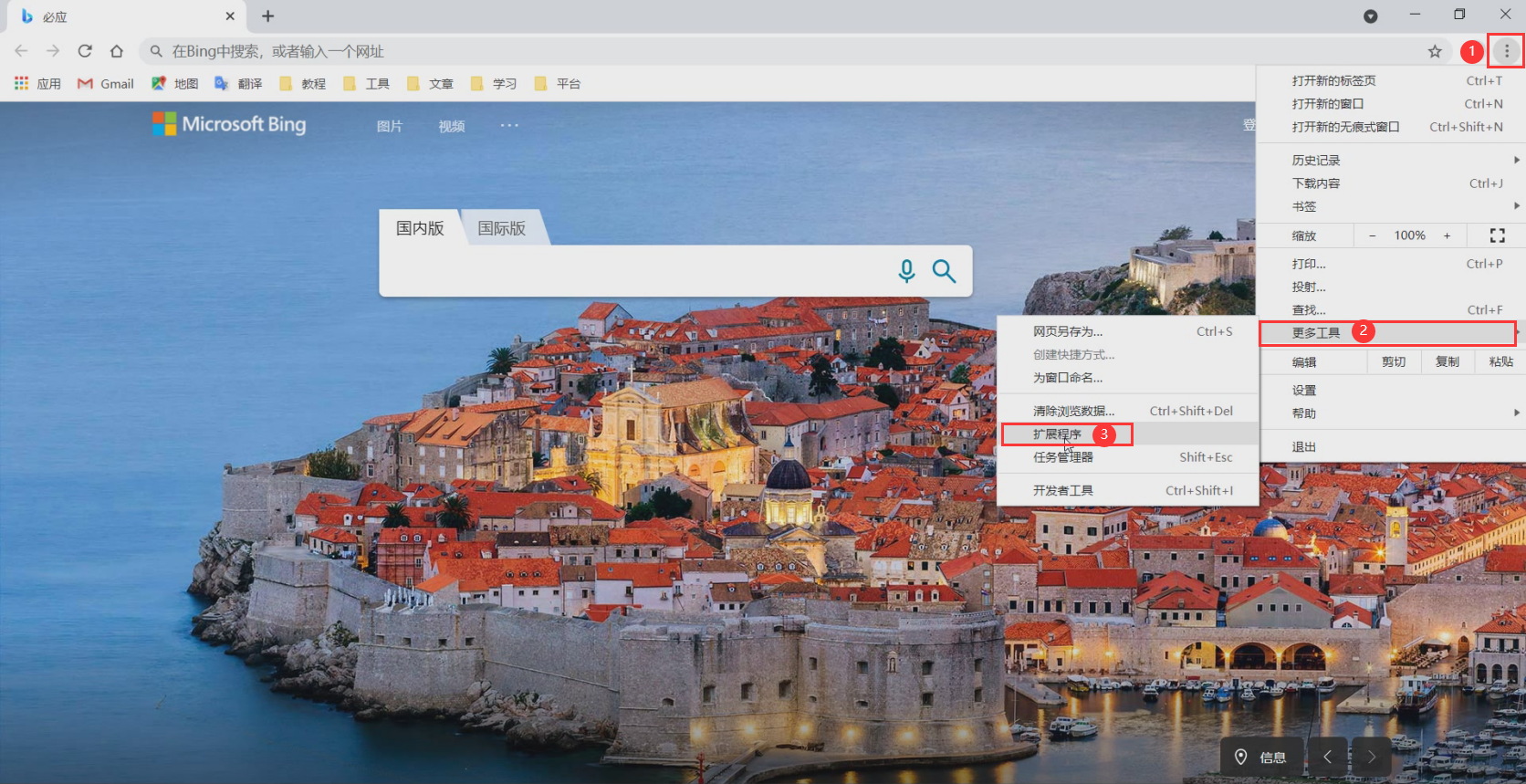Open the 翻译 translate bookmark
1526x784 pixels.
click(238, 83)
